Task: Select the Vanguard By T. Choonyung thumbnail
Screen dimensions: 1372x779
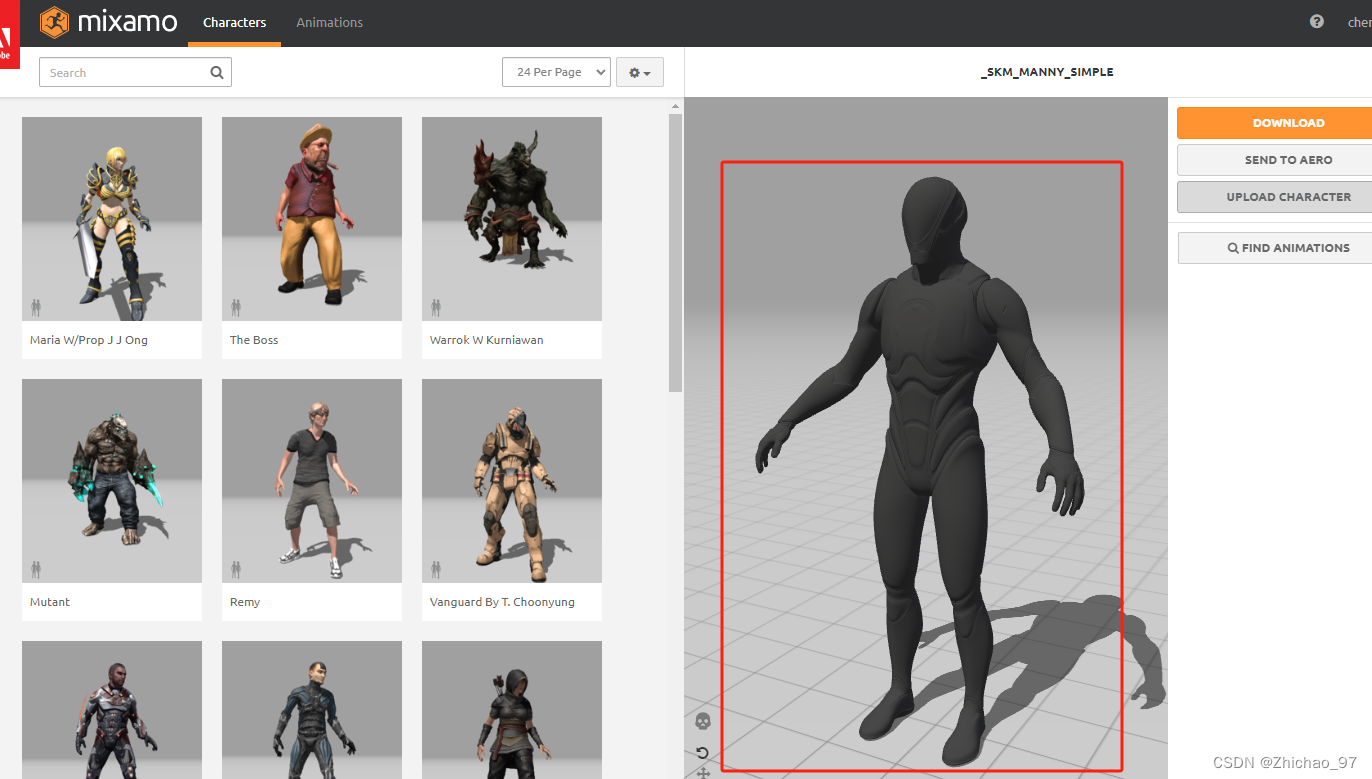Action: (x=512, y=481)
